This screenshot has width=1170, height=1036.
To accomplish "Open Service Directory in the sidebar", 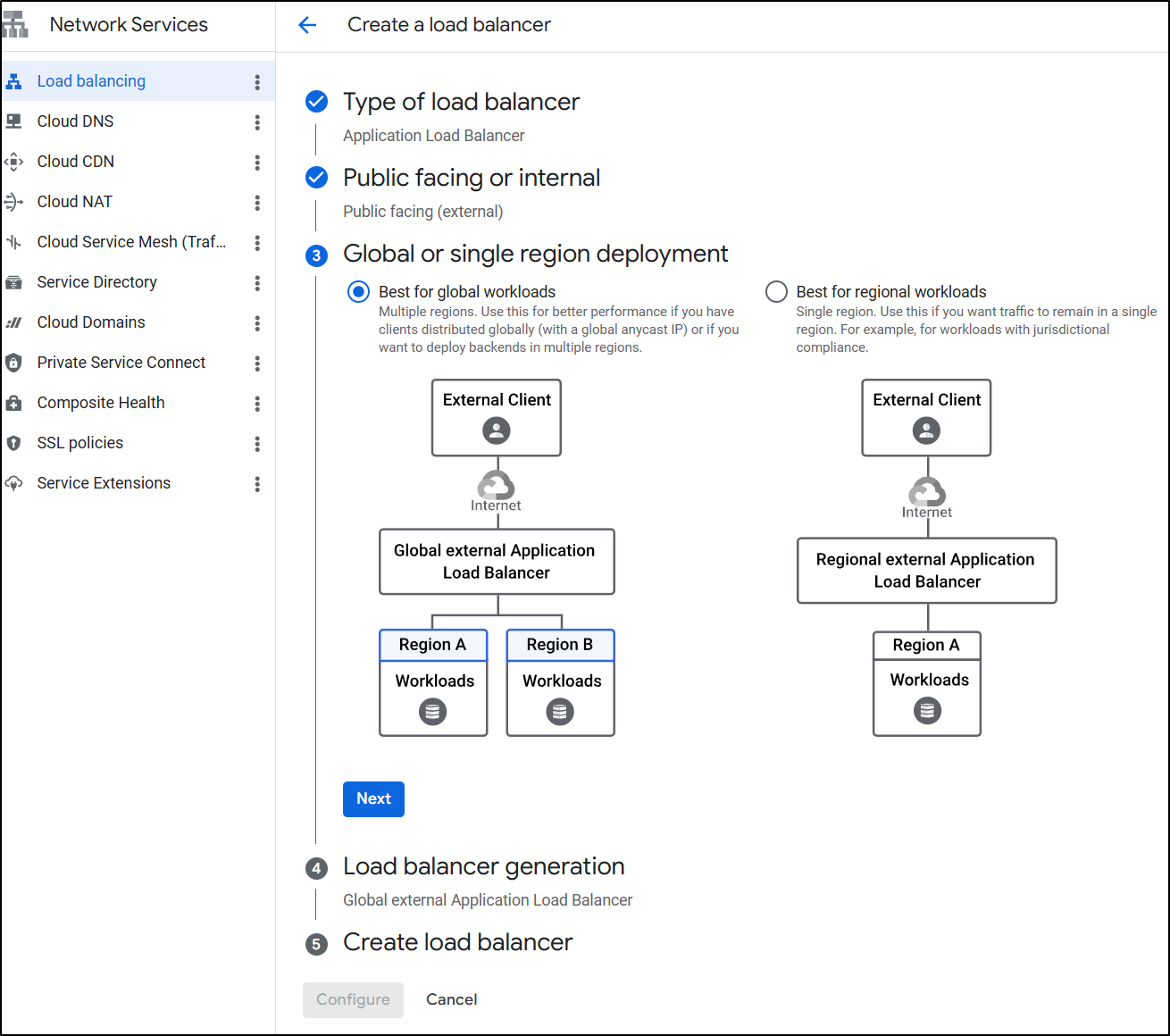I will point(96,282).
